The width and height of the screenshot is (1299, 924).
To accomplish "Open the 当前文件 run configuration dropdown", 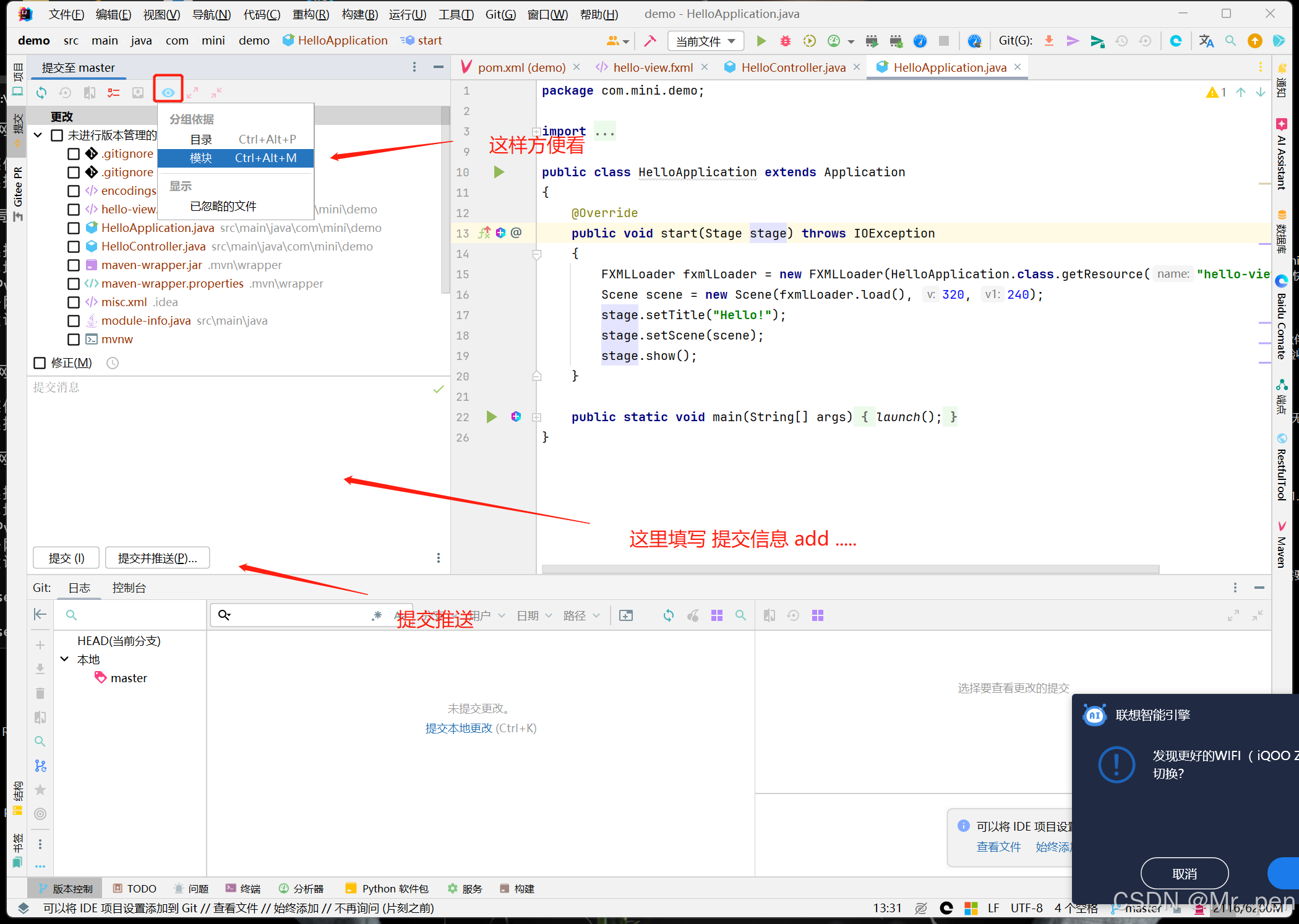I will coord(705,41).
